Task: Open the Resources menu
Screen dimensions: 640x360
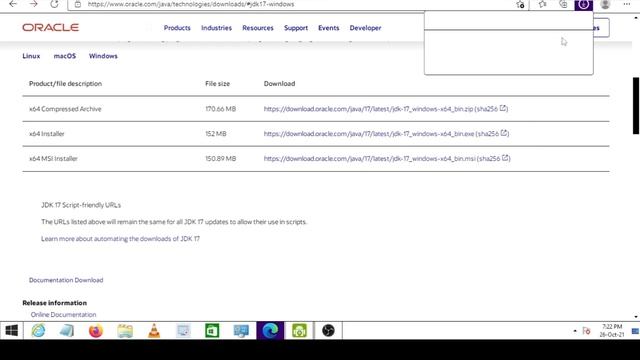Action: click(258, 28)
